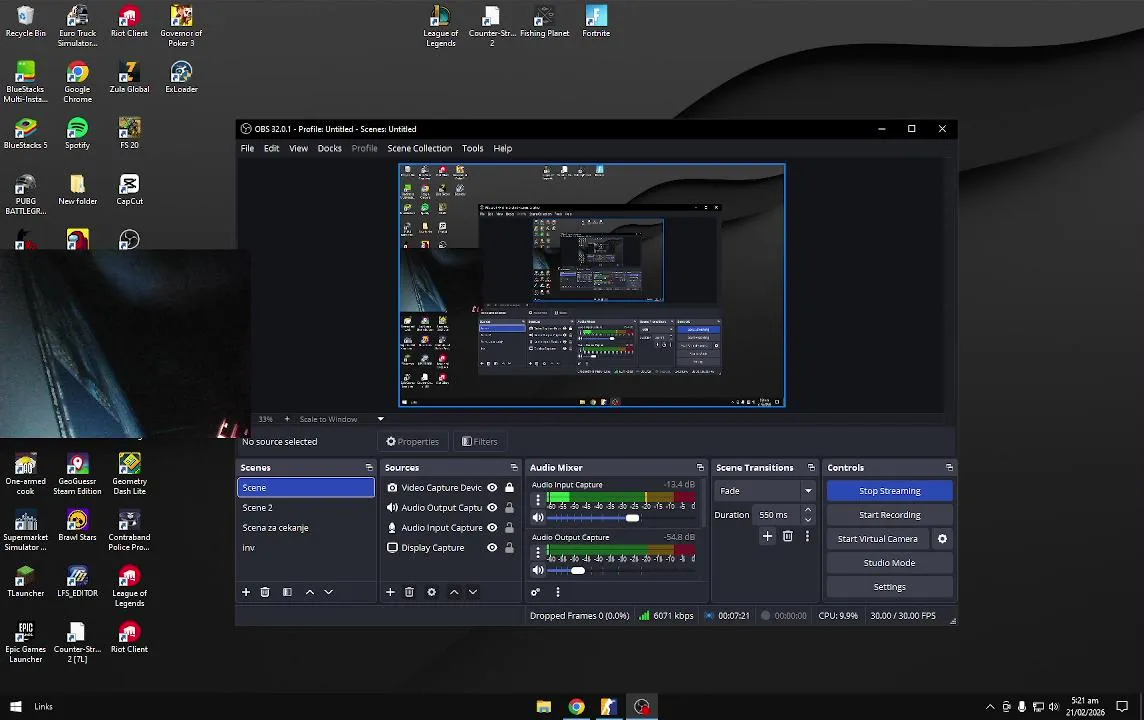Open Audio Input Capture options three-dot menu
This screenshot has width=1144, height=720.
click(x=538, y=500)
